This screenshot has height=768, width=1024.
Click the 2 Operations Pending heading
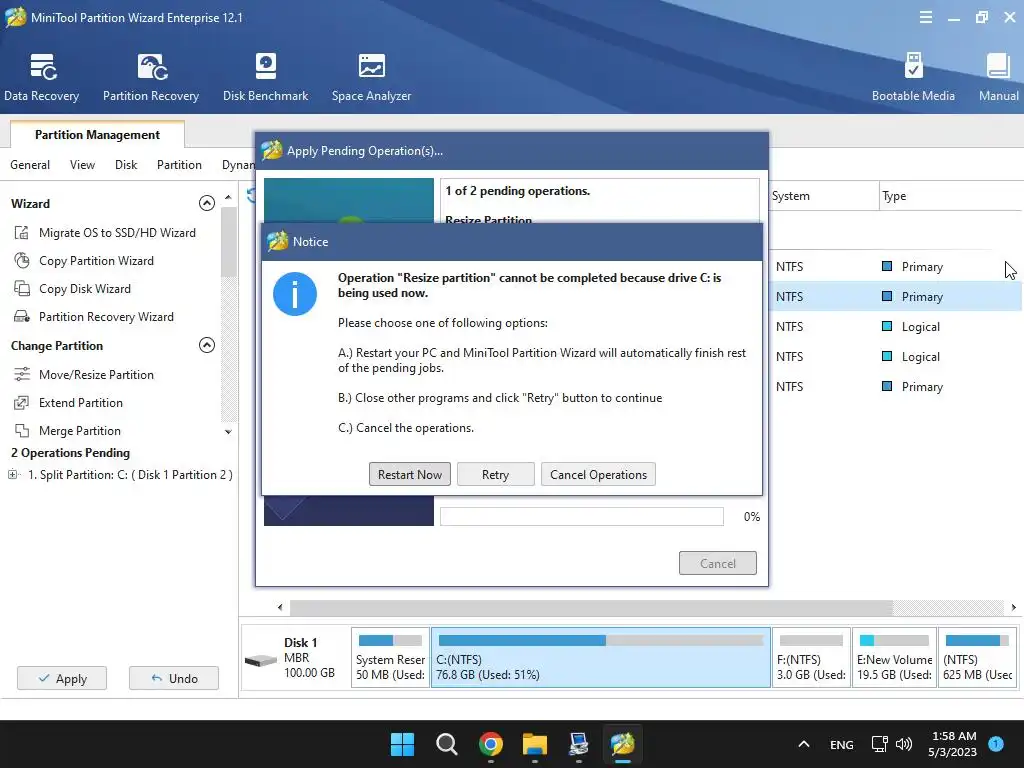tap(71, 453)
